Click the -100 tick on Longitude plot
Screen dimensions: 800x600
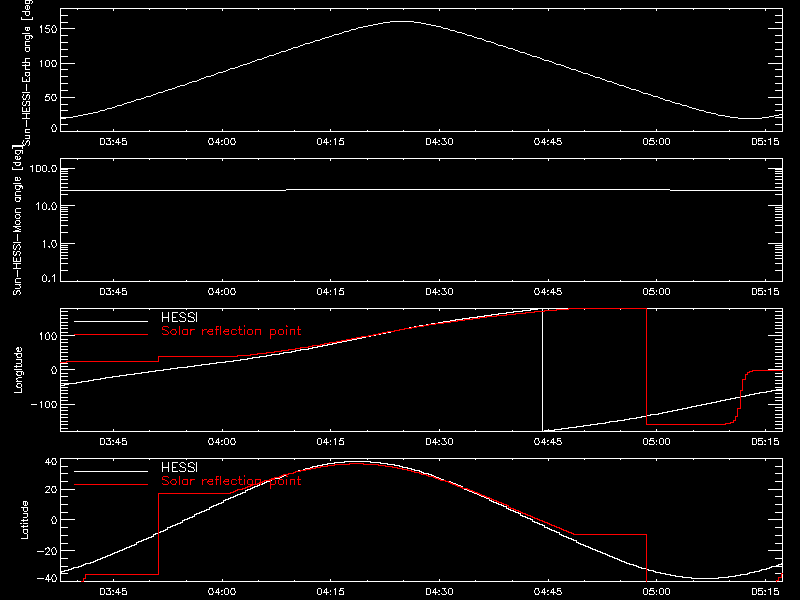pyautogui.click(x=44, y=404)
